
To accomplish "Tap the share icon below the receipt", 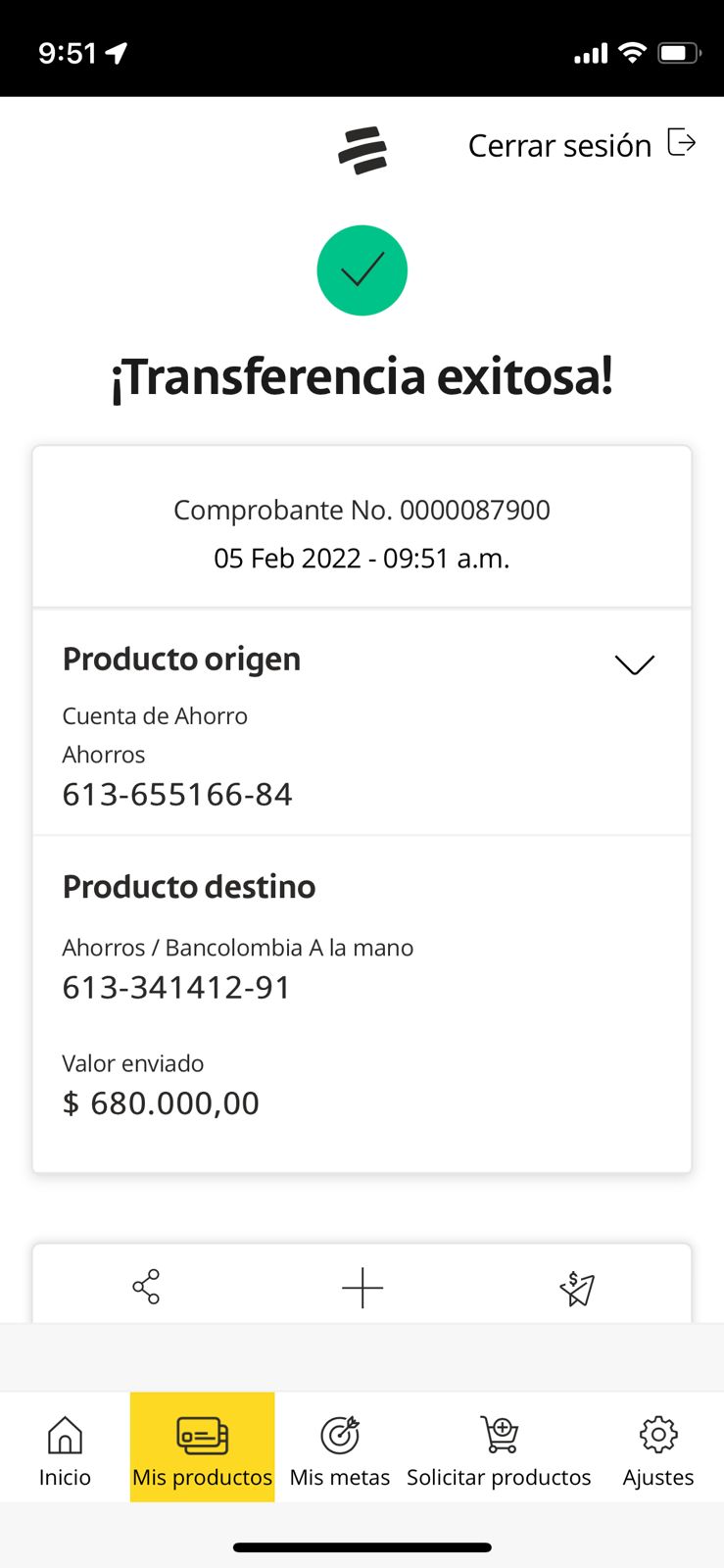I will click(x=146, y=1287).
